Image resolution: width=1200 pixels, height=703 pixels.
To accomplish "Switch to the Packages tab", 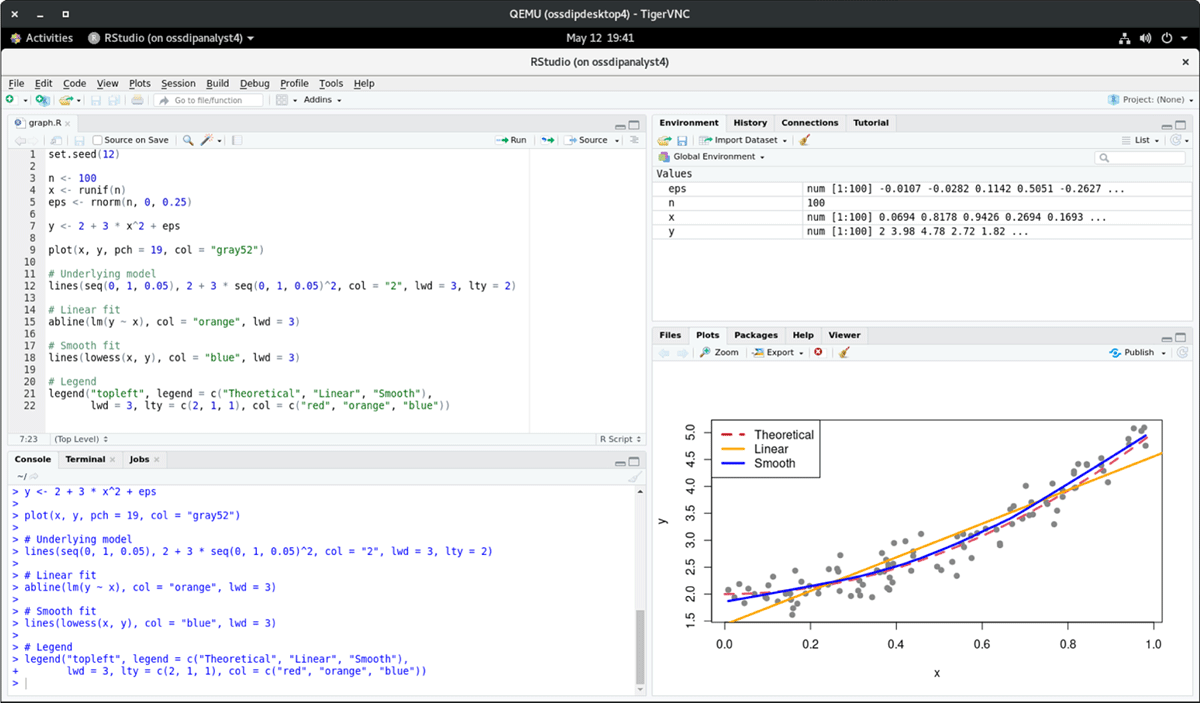I will point(755,335).
